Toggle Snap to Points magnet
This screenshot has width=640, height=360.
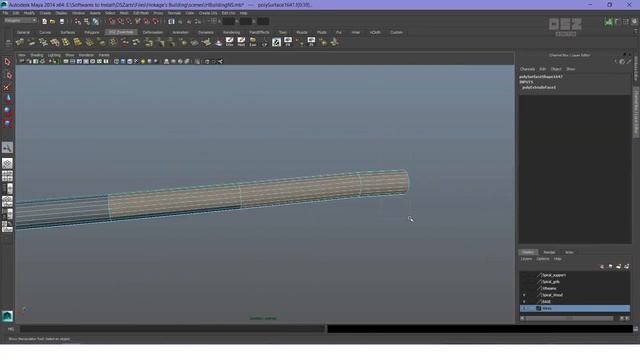pos(129,21)
